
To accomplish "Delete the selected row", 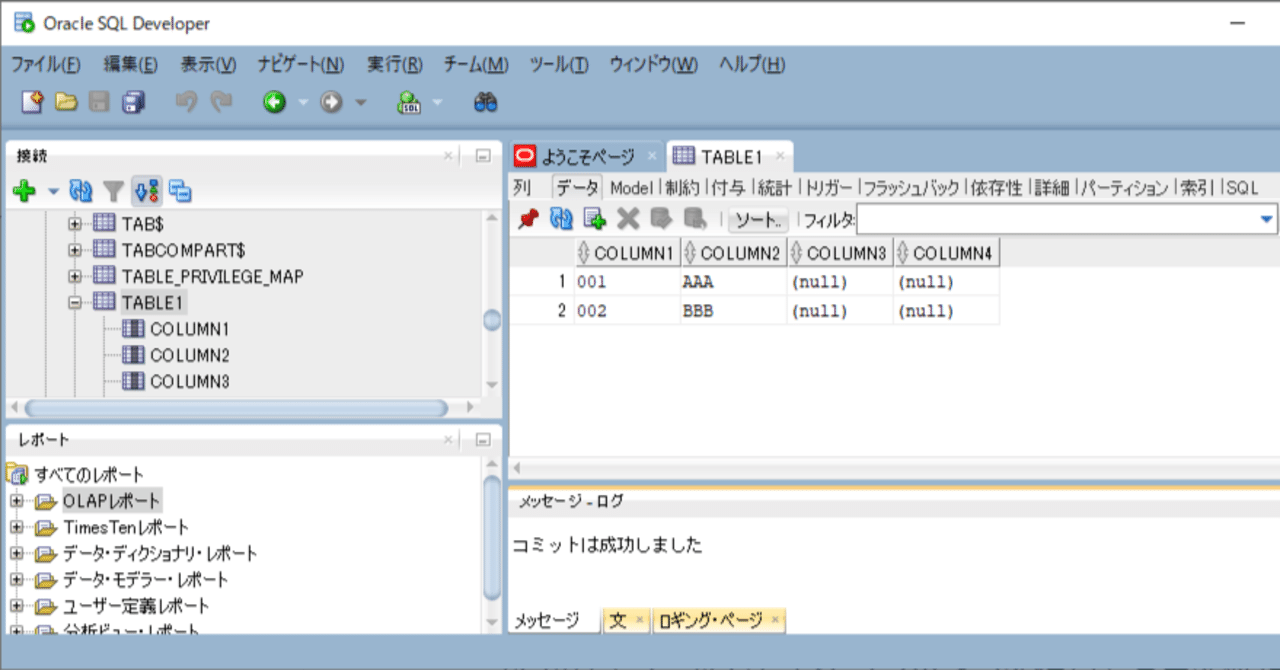I will click(x=626, y=220).
